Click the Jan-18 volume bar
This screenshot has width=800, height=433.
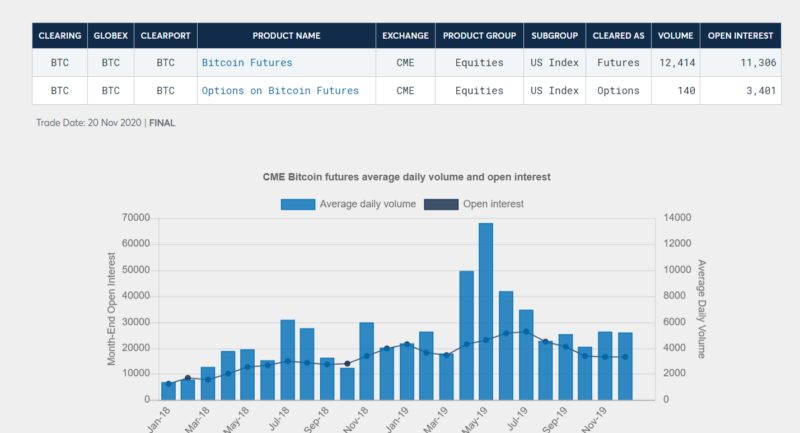pyautogui.click(x=168, y=391)
